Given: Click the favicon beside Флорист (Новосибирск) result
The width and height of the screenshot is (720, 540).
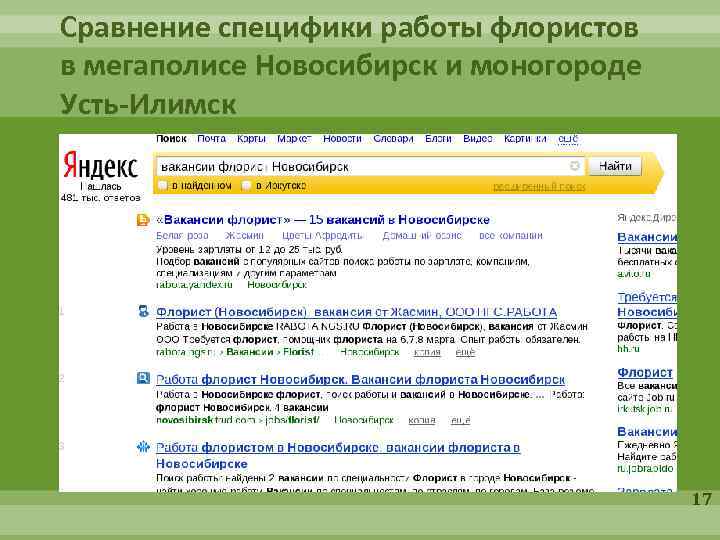Looking at the screenshot, I should 144,311.
